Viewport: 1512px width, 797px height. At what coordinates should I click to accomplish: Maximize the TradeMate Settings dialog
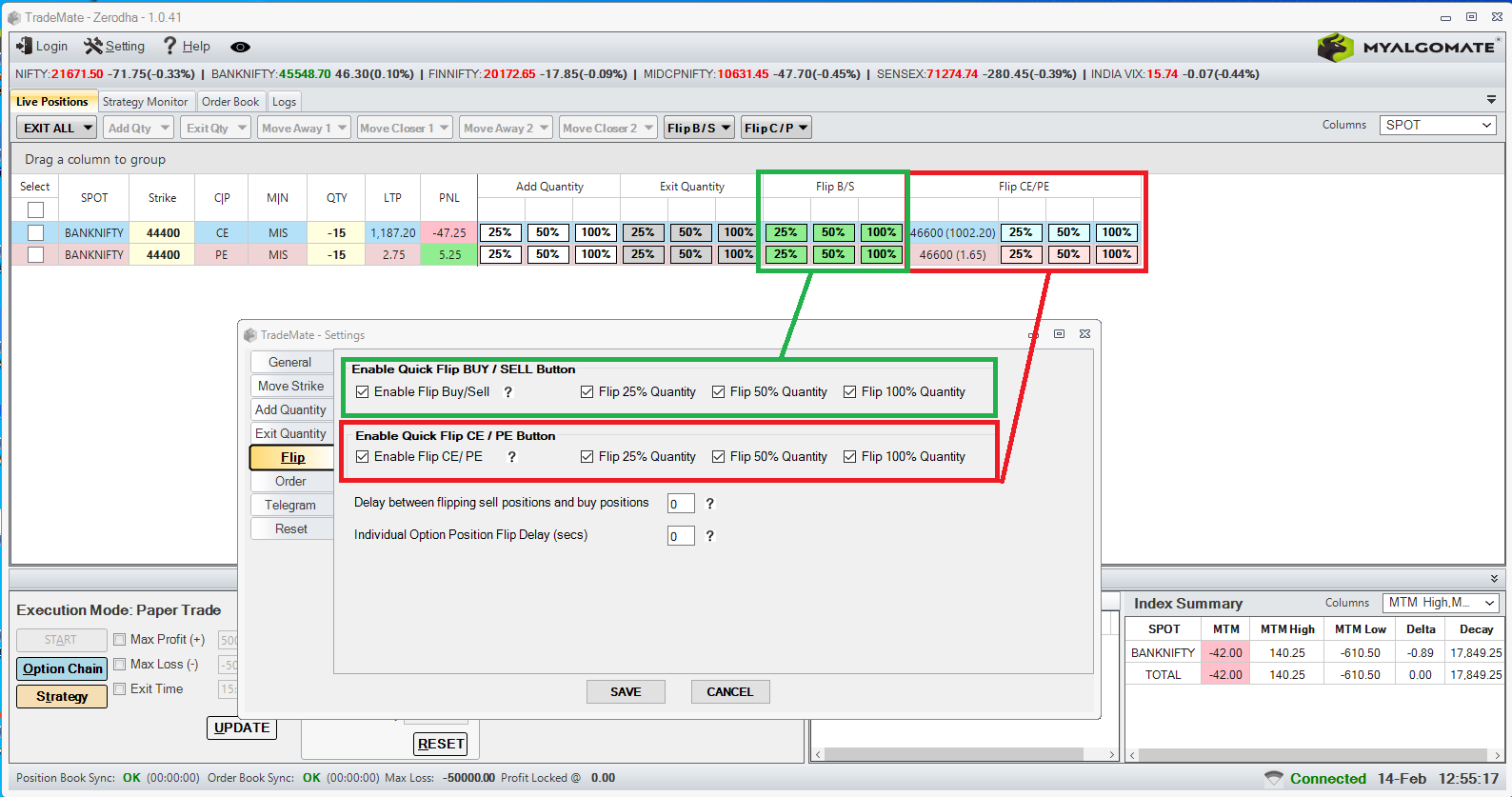click(x=1059, y=334)
